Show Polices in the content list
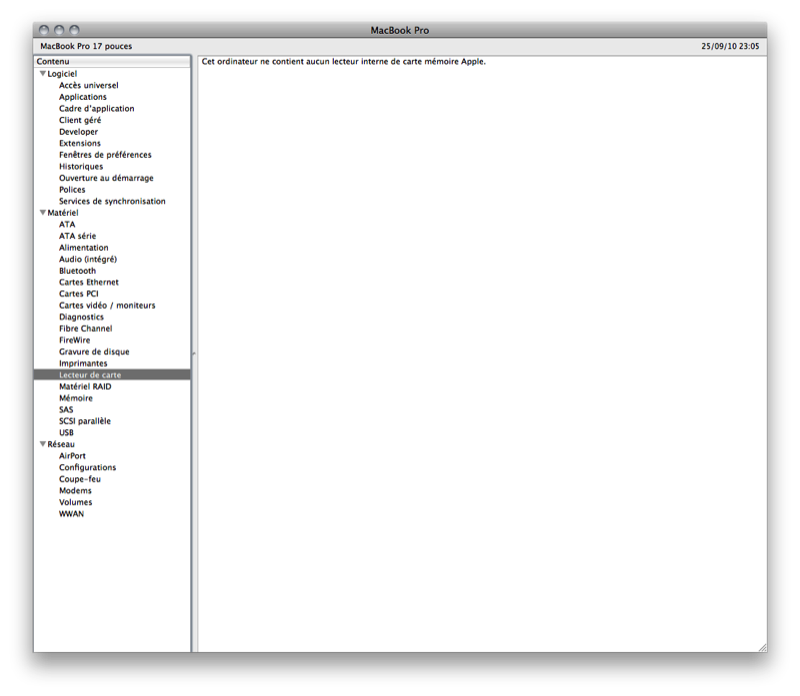The height and width of the screenshot is (696, 800). click(x=72, y=190)
